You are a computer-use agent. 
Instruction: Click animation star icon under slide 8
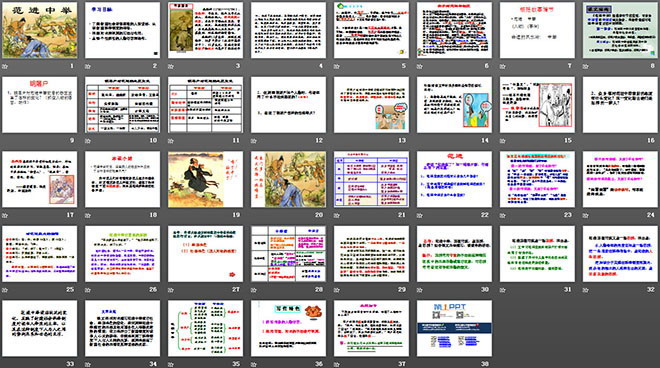[x=585, y=66]
